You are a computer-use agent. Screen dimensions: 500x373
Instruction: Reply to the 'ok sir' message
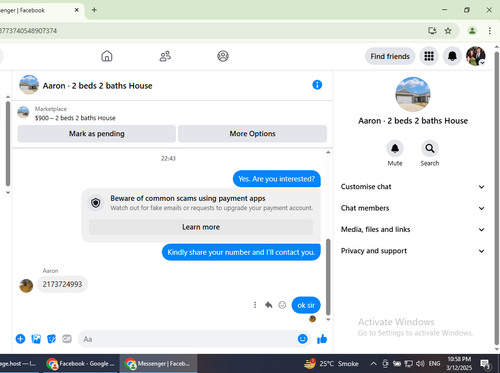point(269,305)
